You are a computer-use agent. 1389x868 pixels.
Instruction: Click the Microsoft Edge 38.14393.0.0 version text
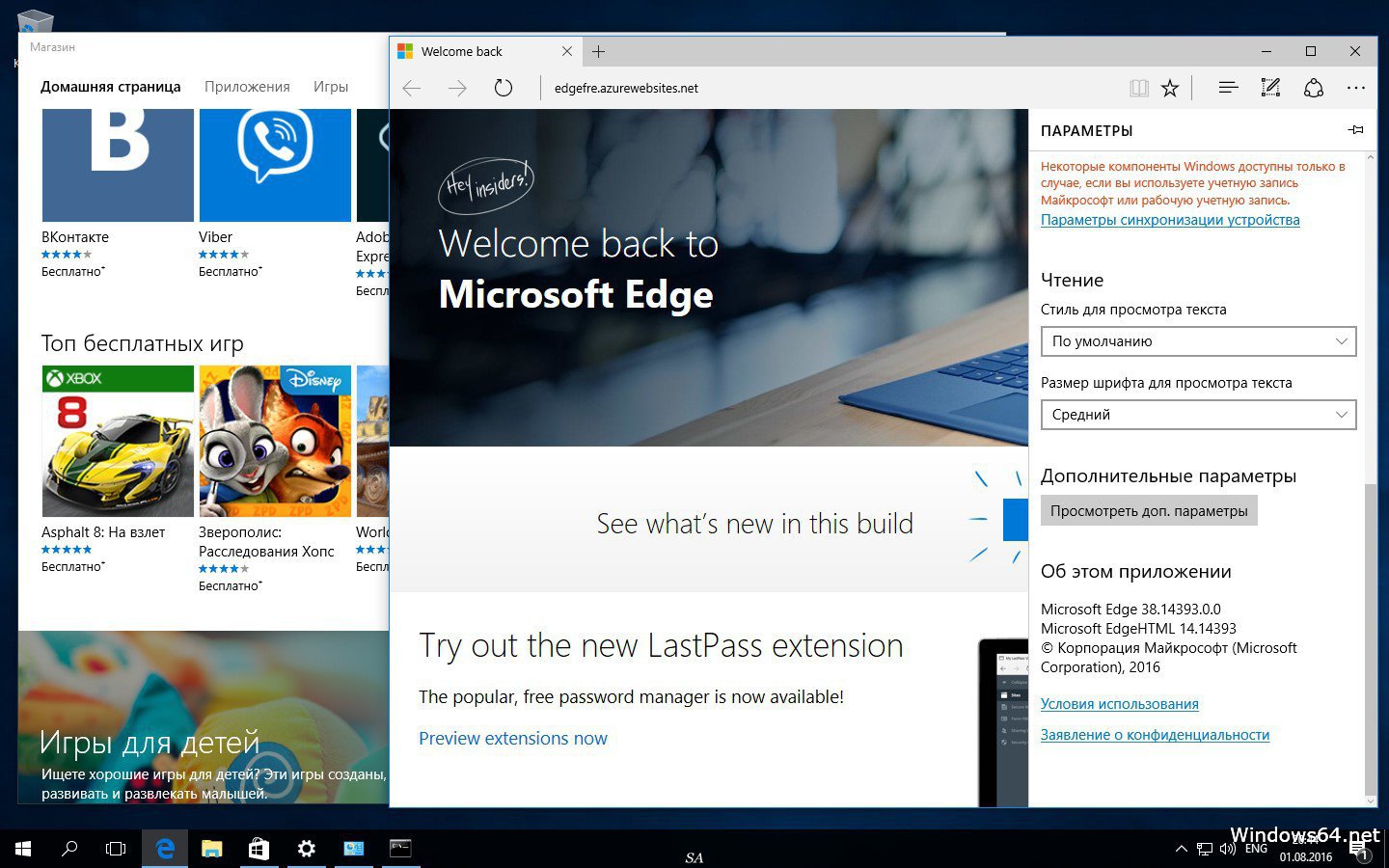click(x=1130, y=610)
